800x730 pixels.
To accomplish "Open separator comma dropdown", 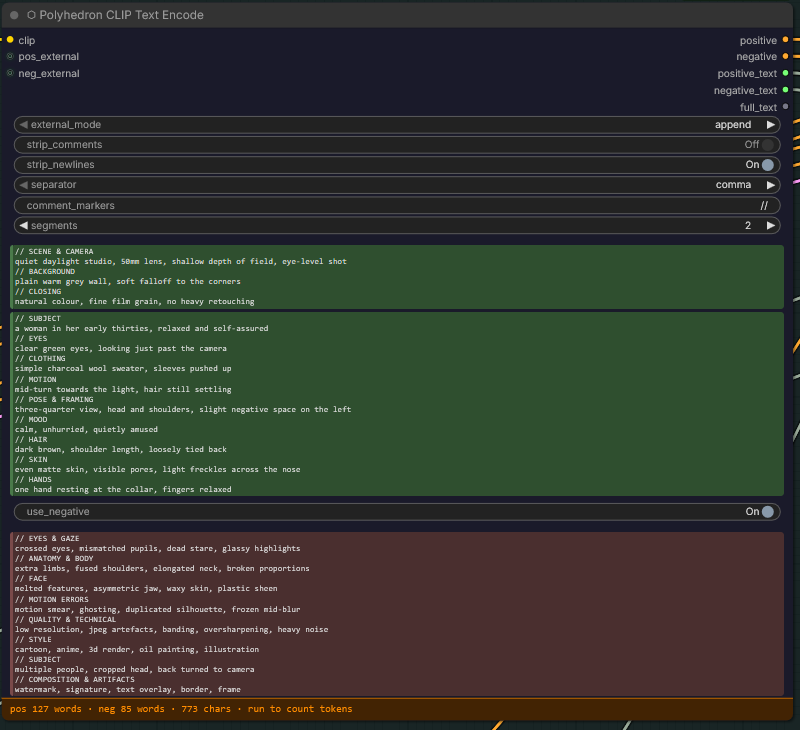I will point(733,185).
